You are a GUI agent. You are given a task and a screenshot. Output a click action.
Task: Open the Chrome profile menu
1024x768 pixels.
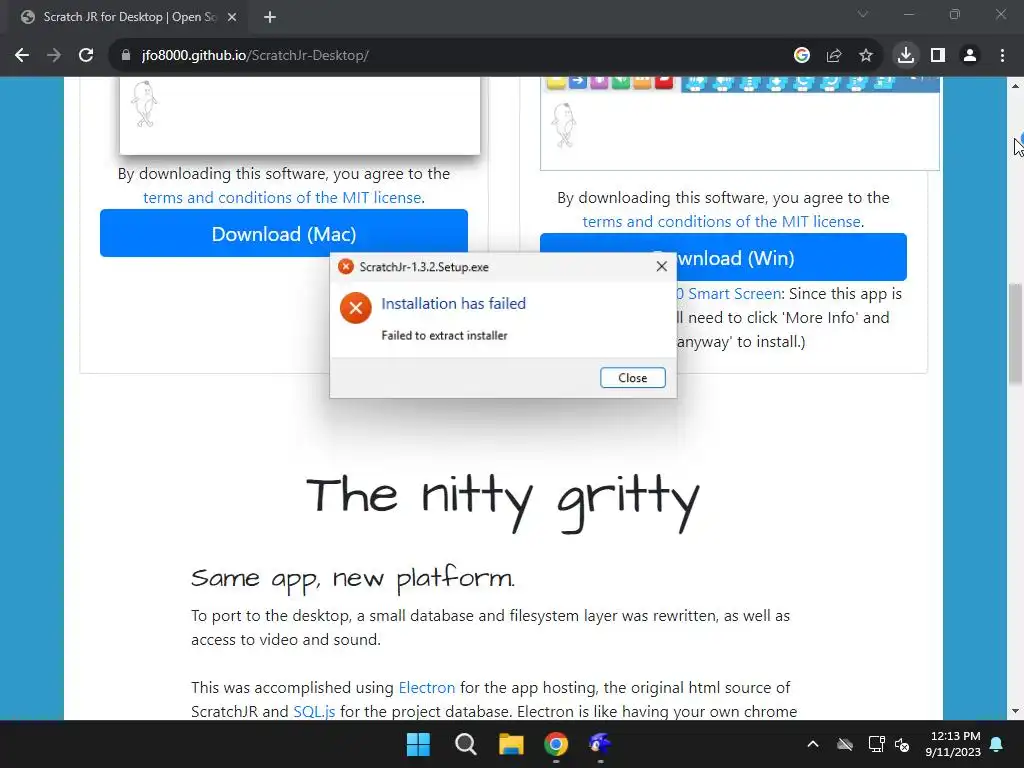pyautogui.click(x=970, y=56)
